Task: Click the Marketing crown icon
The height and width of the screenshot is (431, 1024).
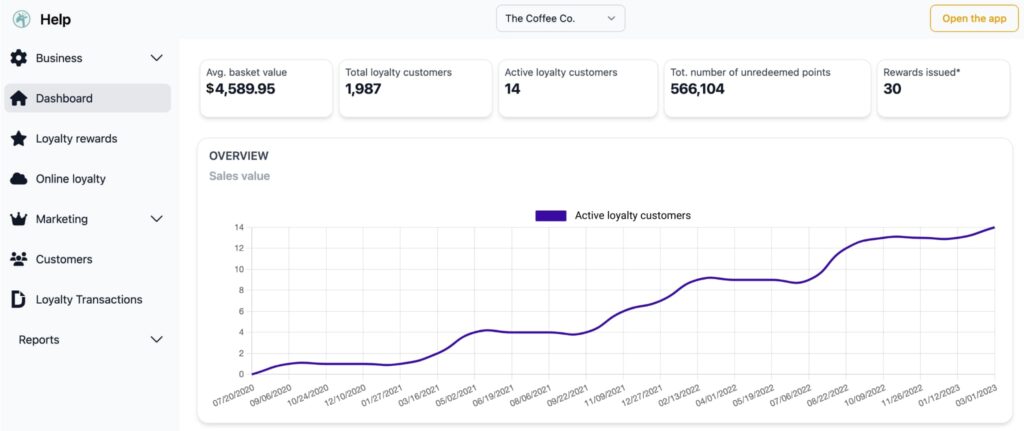Action: 18,219
